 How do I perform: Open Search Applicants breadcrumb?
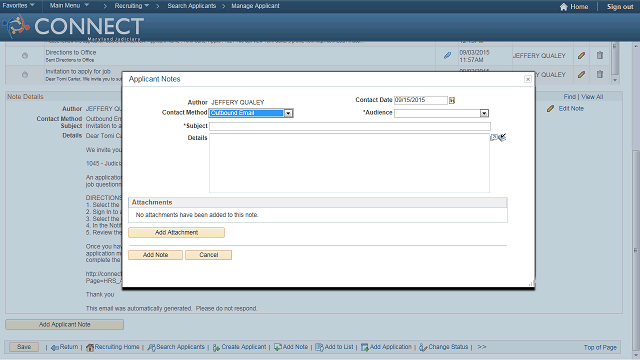191,6
